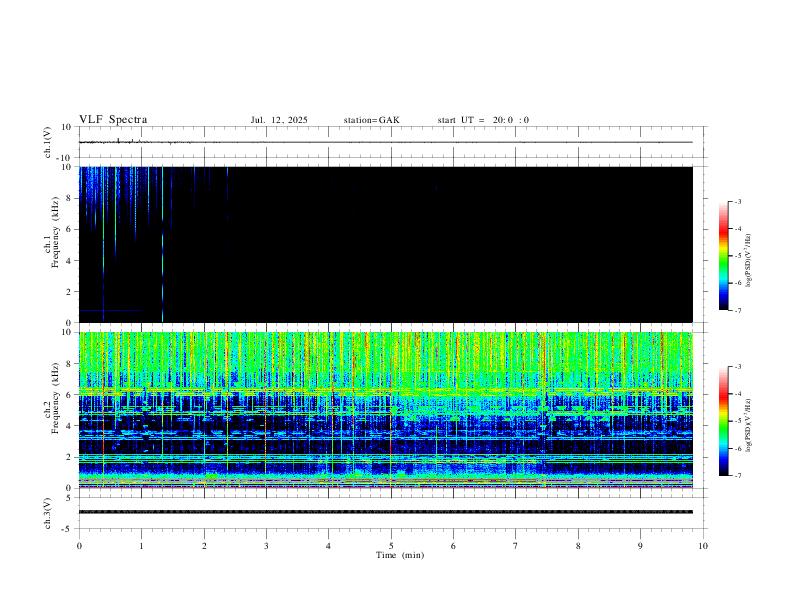Screen dimensions: 792x612
Task: Click the "-7" label on ch.1 colorbar
Action: [x=737, y=310]
